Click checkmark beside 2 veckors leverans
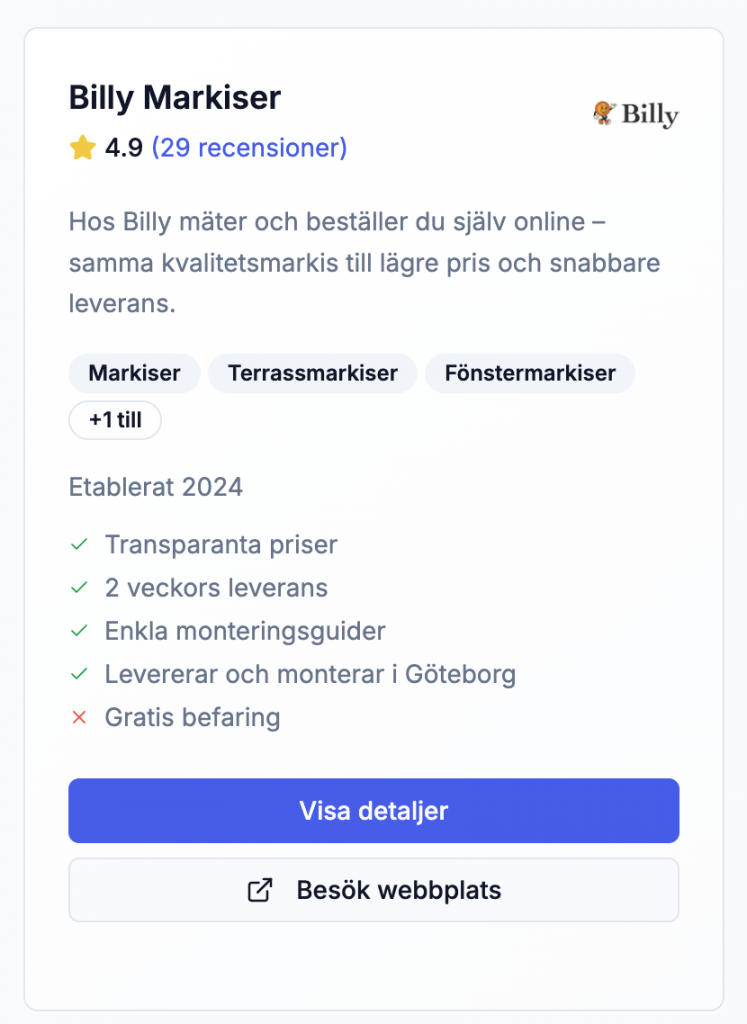 pyautogui.click(x=79, y=588)
